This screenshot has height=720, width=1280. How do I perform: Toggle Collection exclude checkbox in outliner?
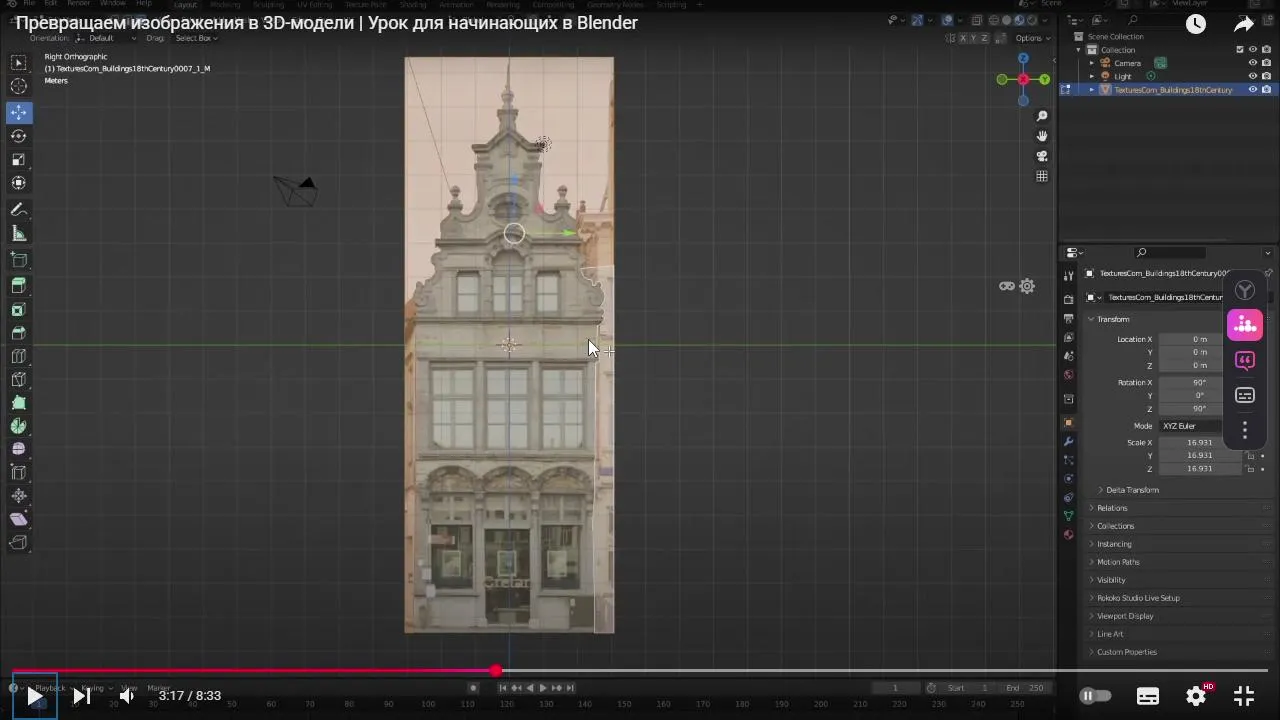click(x=1241, y=50)
